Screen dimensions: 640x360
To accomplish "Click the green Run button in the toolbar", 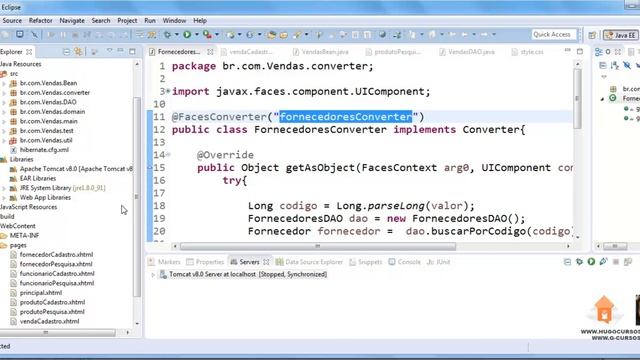I will (x=187, y=35).
